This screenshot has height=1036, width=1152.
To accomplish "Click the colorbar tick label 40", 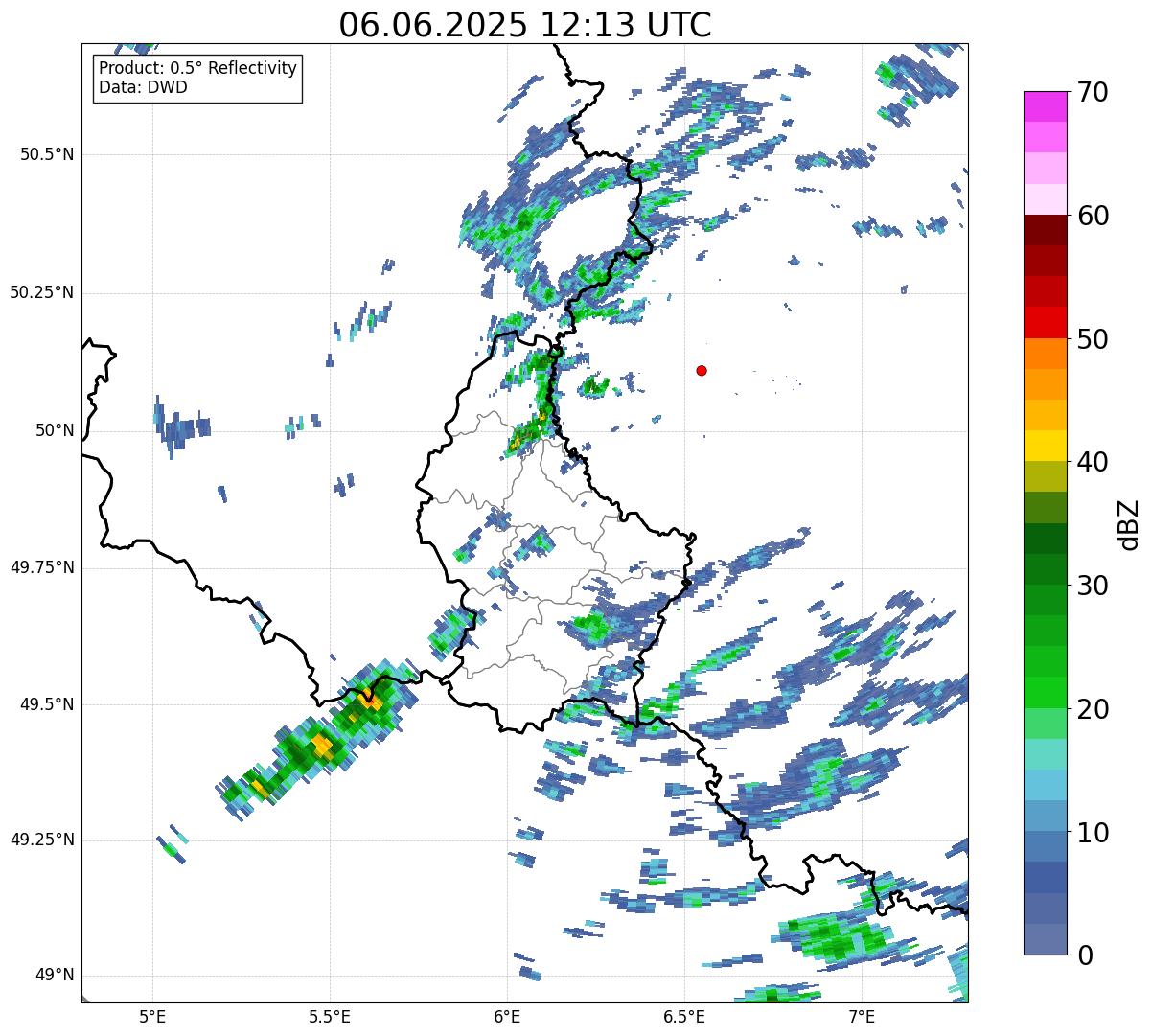I will point(1092,462).
